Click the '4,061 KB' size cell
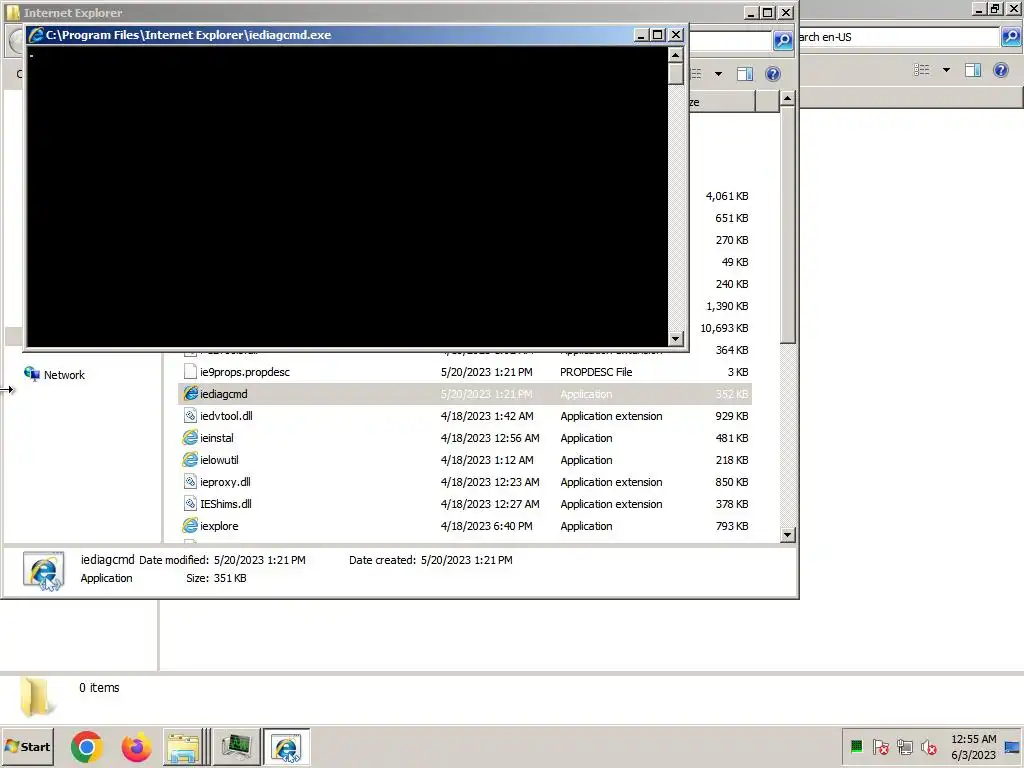Screen dimensions: 1024x768 tap(727, 196)
